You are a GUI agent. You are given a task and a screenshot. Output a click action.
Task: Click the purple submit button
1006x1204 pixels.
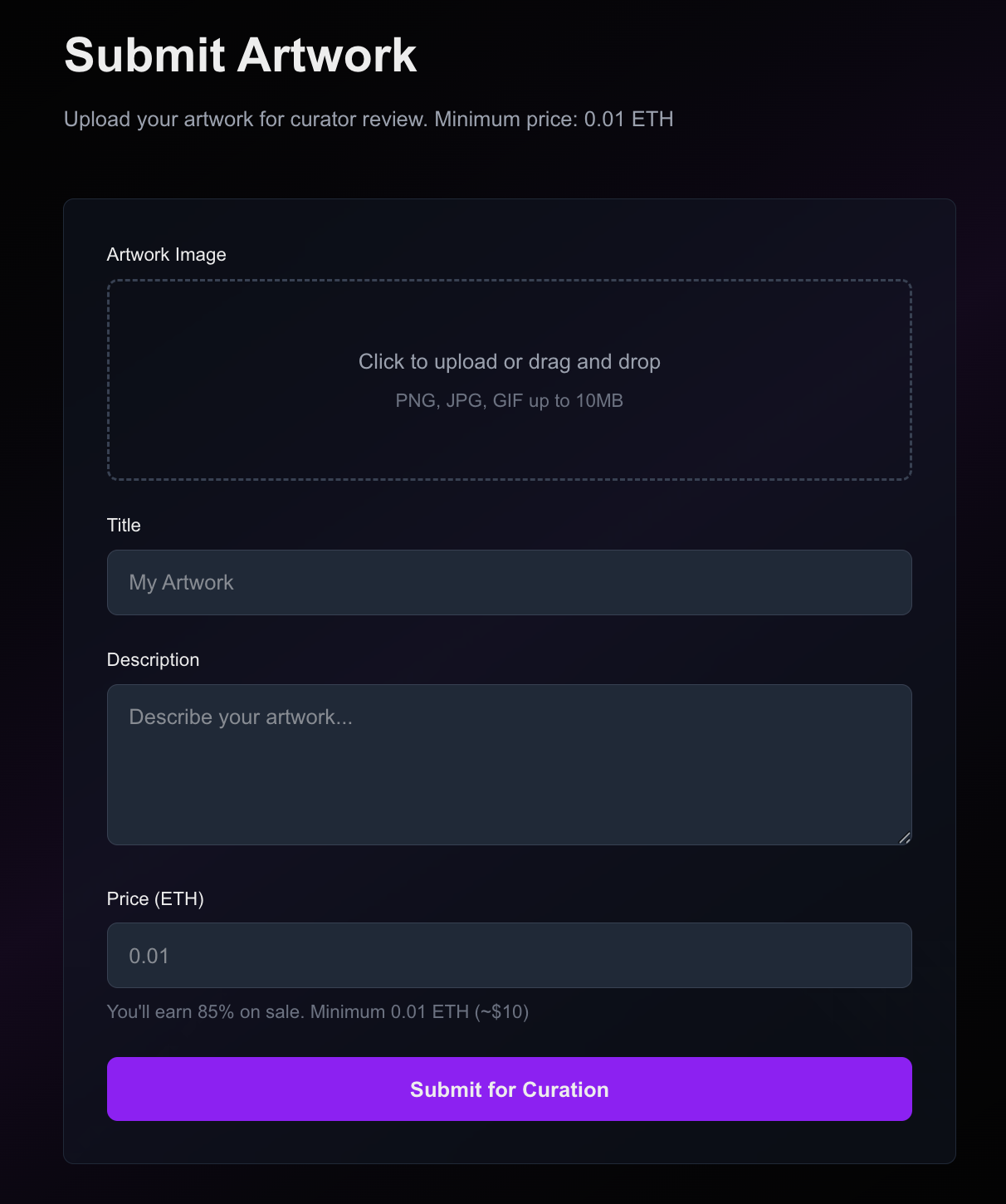pyautogui.click(x=509, y=1089)
